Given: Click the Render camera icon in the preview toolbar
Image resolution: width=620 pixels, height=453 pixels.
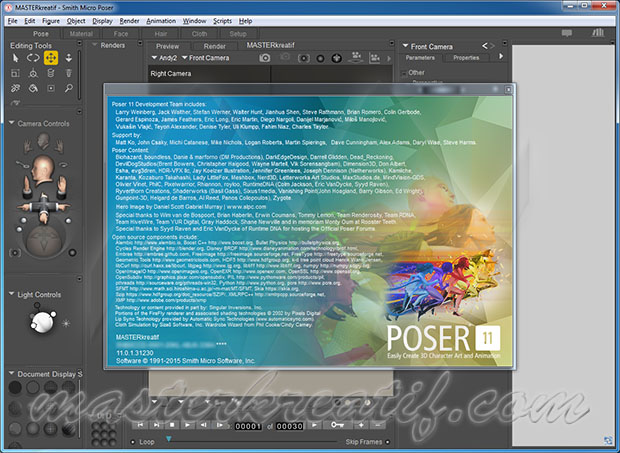Looking at the screenshot, I should (x=265, y=58).
